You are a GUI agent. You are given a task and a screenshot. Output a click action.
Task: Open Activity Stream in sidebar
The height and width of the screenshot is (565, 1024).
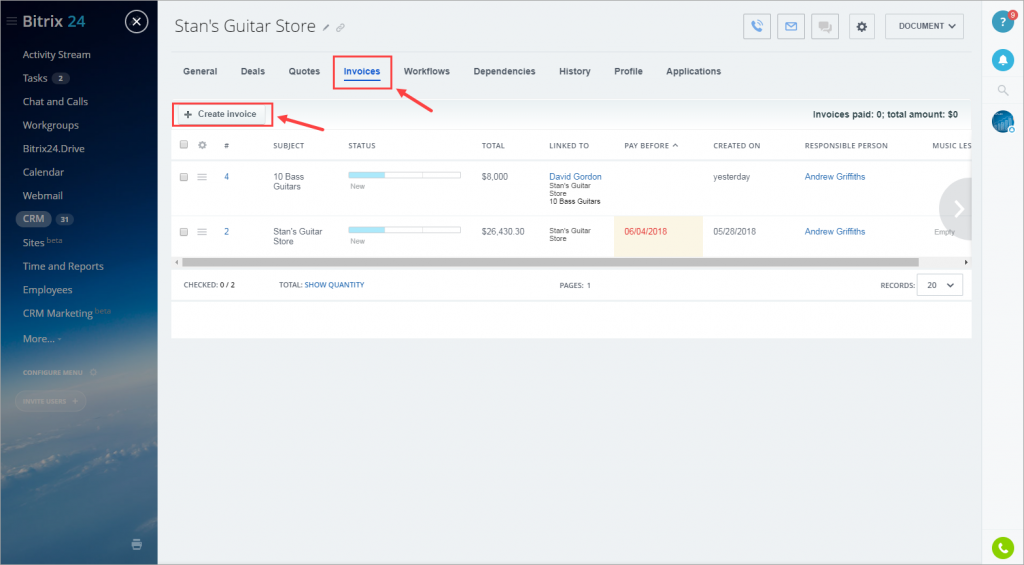pyautogui.click(x=56, y=55)
